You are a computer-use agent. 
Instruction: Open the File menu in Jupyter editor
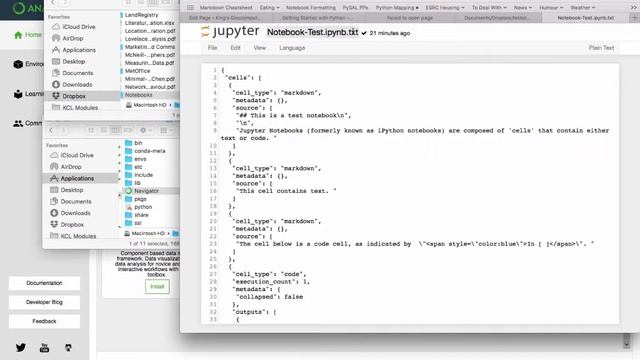pyautogui.click(x=212, y=48)
